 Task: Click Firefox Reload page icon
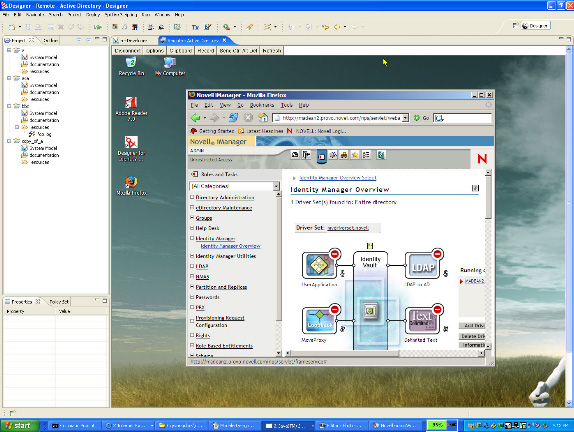(x=233, y=118)
